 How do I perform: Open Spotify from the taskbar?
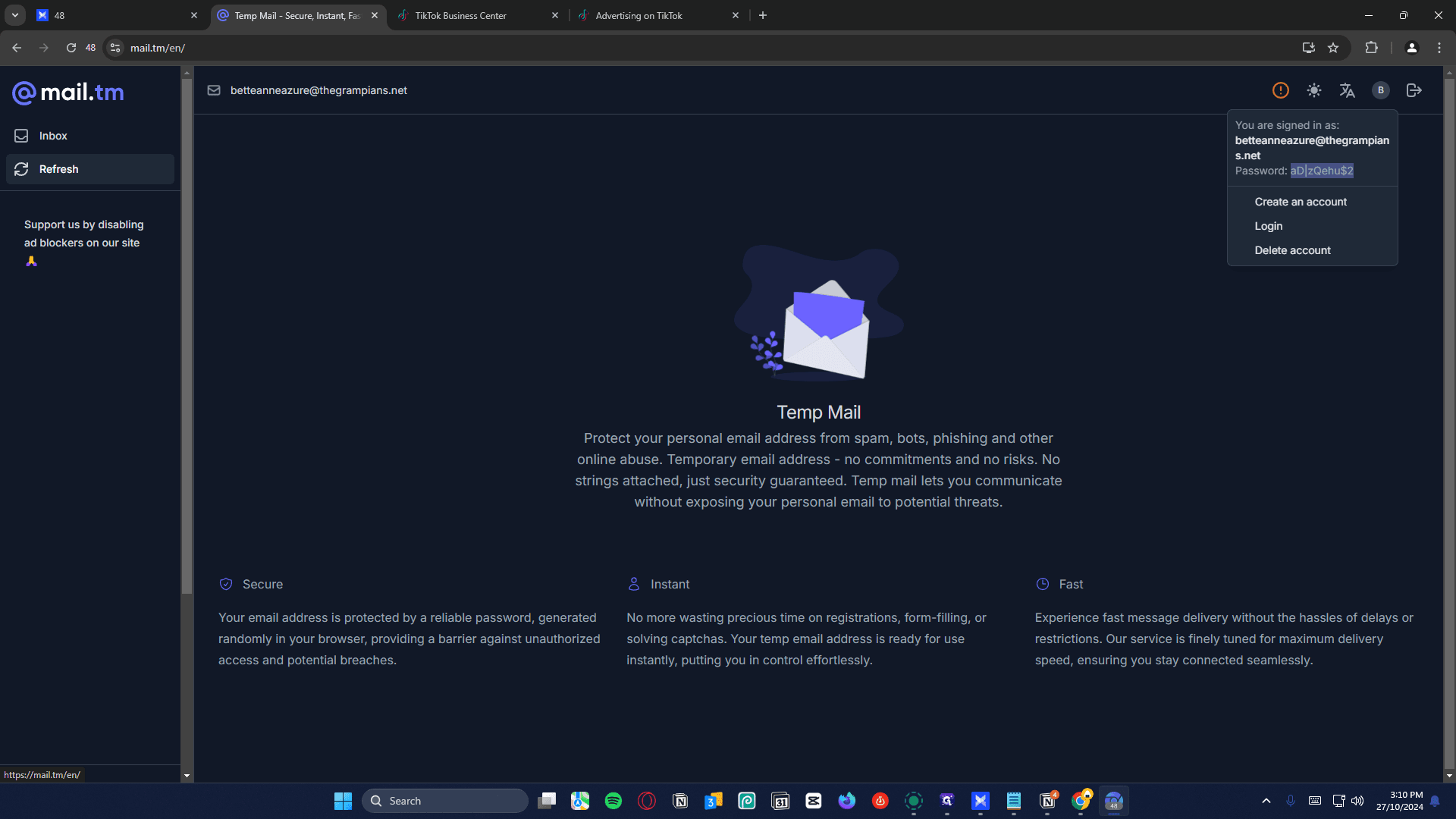coord(613,801)
